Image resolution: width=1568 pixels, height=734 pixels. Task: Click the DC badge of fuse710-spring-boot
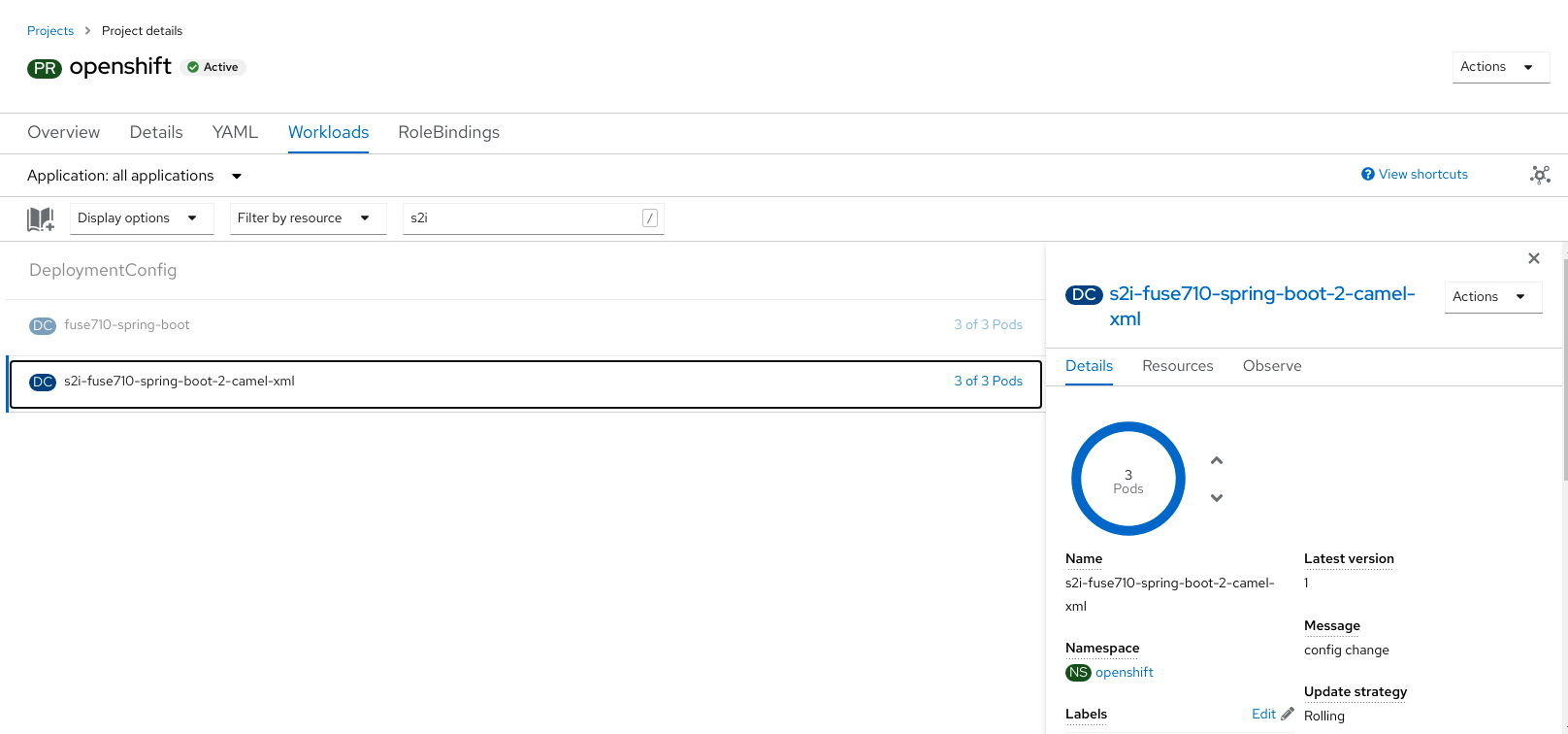[x=43, y=326]
